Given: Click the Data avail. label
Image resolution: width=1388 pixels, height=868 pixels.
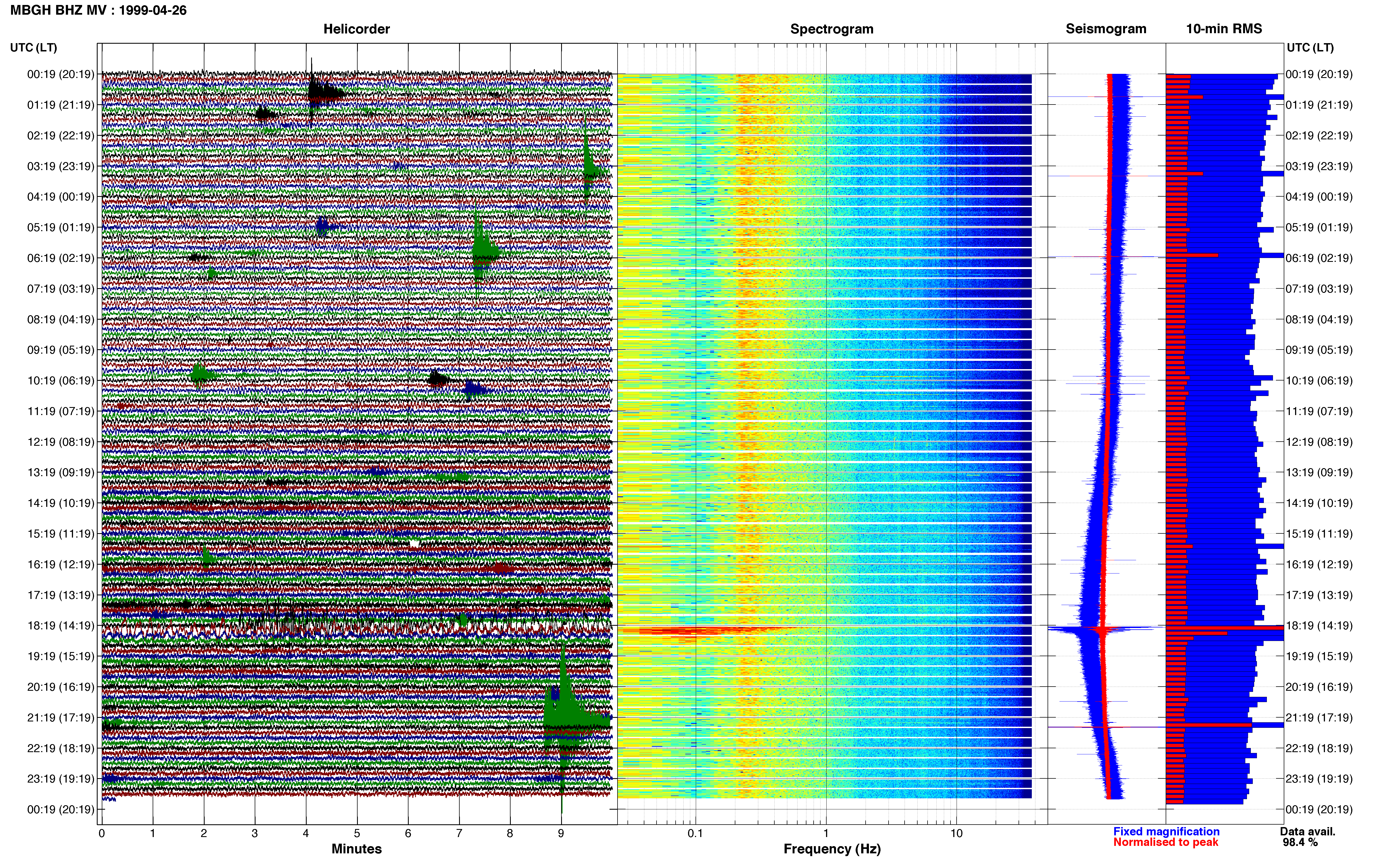Looking at the screenshot, I should (x=1308, y=831).
